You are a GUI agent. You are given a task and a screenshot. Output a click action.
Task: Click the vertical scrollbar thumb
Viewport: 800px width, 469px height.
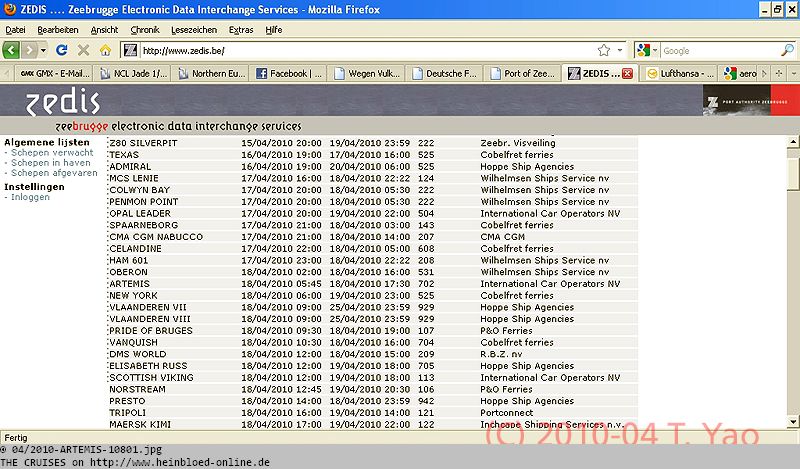click(793, 174)
